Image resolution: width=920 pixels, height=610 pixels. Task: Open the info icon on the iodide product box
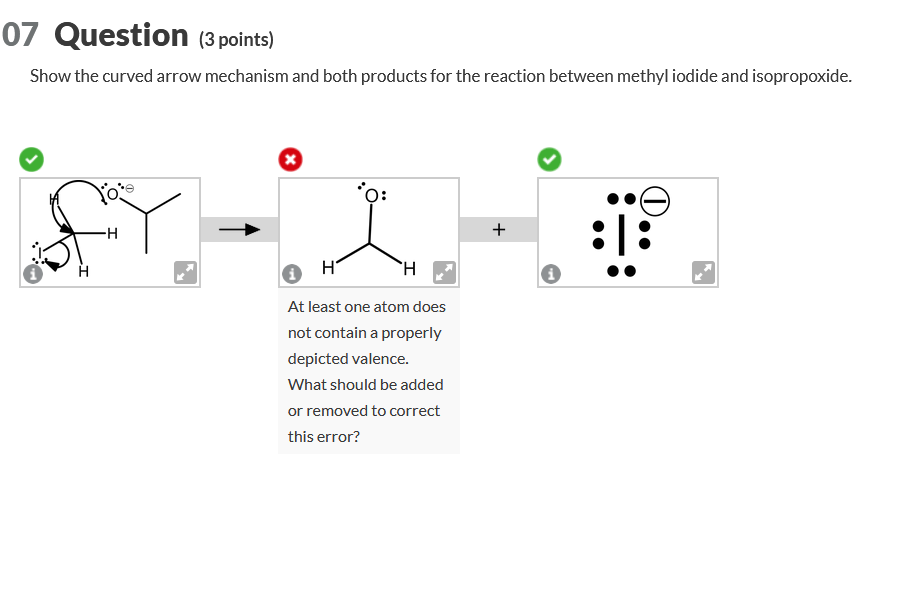click(x=551, y=273)
